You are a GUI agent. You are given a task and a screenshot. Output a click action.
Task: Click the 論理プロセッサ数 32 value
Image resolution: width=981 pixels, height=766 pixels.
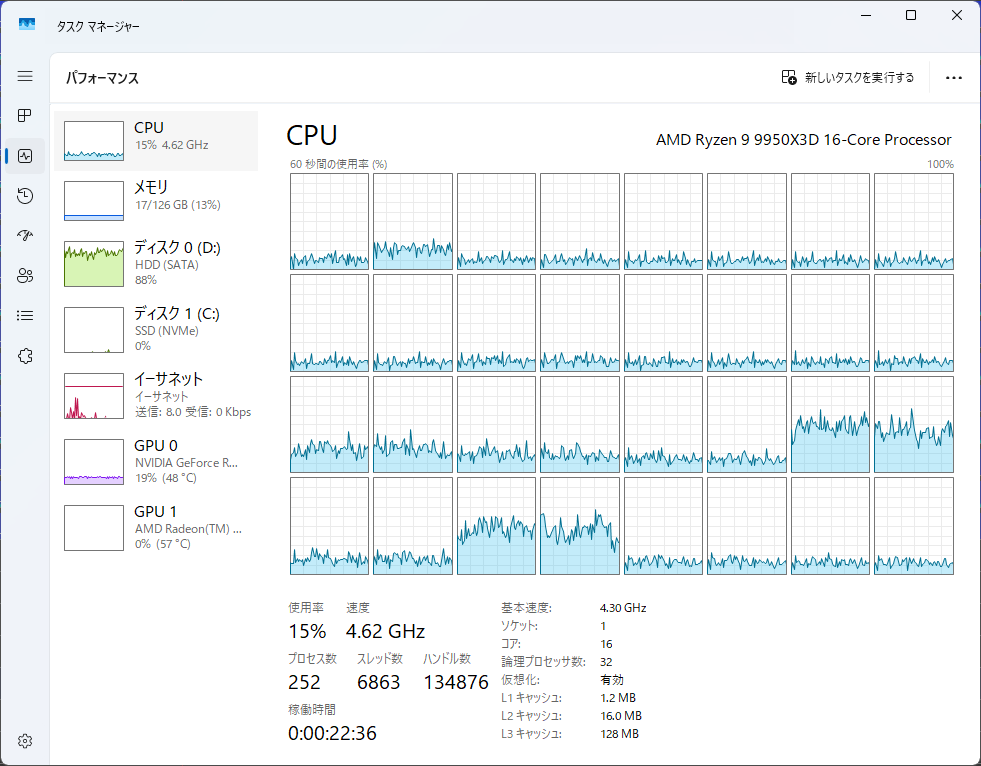(x=606, y=662)
